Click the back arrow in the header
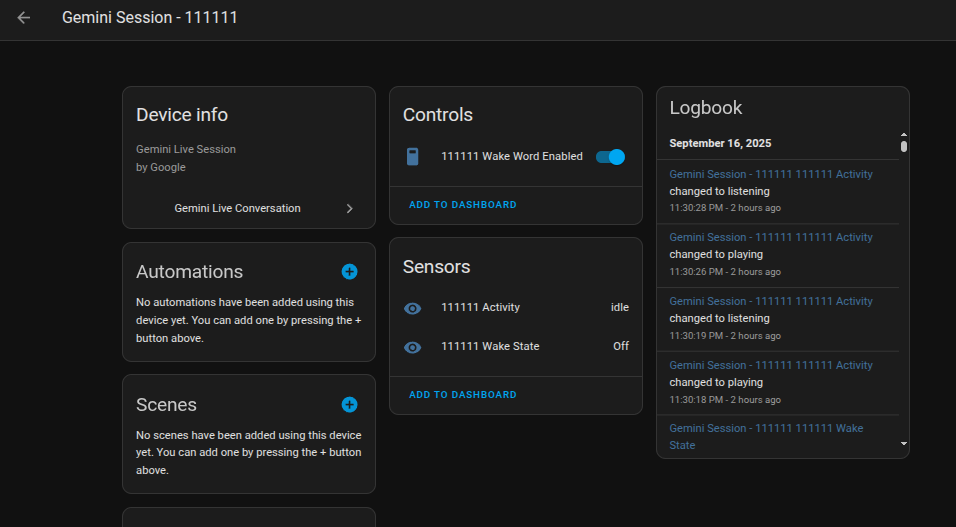The width and height of the screenshot is (956, 527). pyautogui.click(x=24, y=18)
